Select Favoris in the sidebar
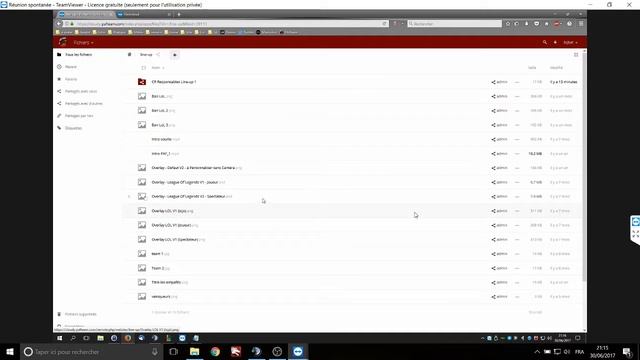The height and width of the screenshot is (360, 640). pos(71,79)
